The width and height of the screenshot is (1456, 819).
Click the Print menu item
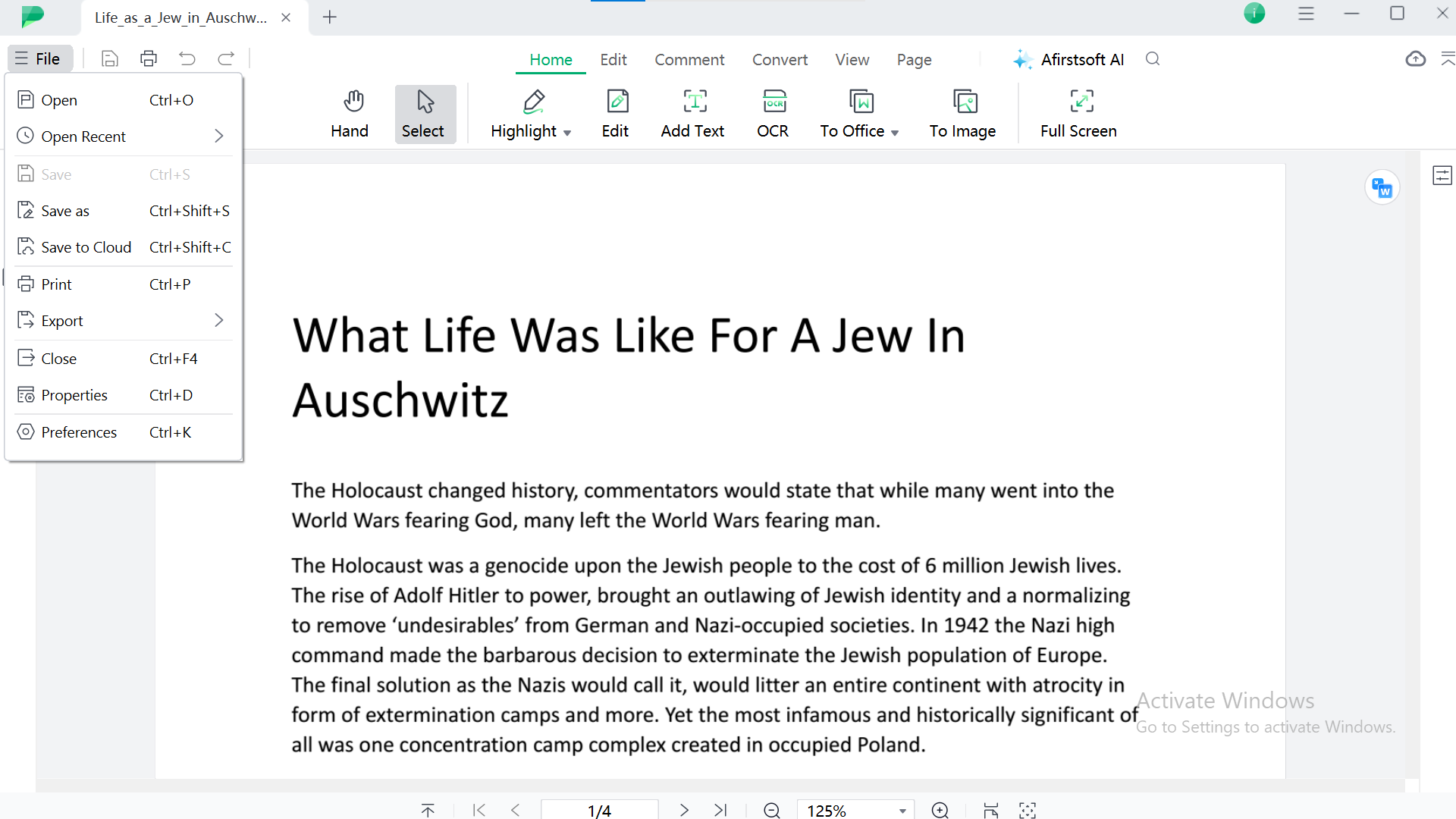tap(56, 284)
